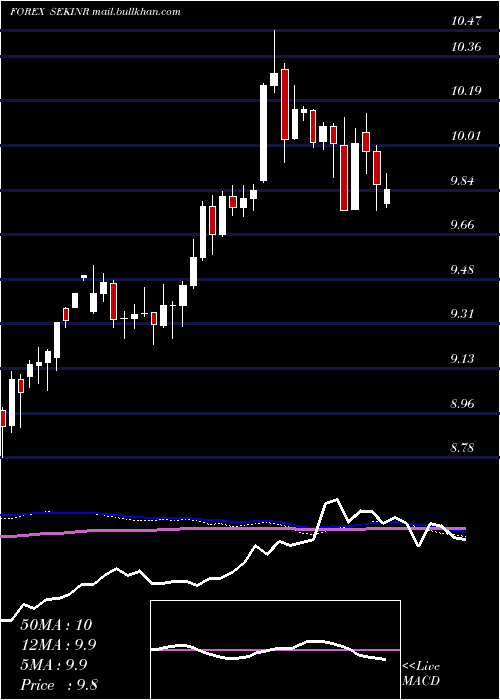The width and height of the screenshot is (500, 700).
Task: Select the 9.66 price axis label
Action: tap(462, 225)
